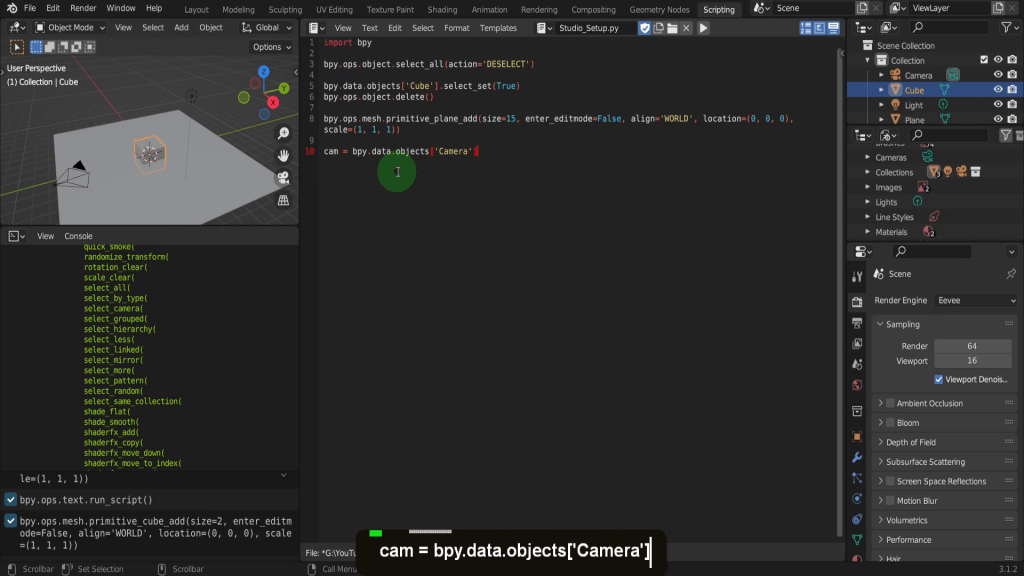1024x576 pixels.
Task: Switch to orthographic grid view icon
Action: pos(283,200)
